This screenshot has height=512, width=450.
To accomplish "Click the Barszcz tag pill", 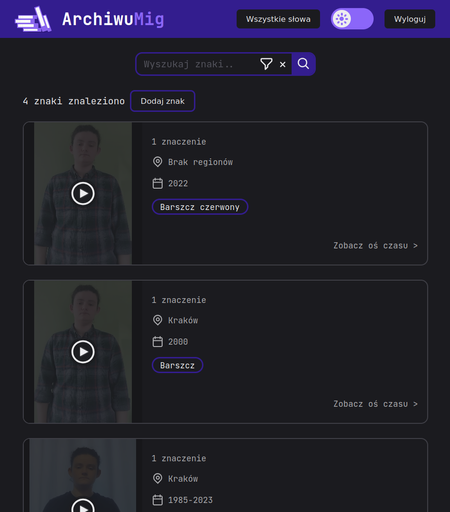I will point(177,365).
